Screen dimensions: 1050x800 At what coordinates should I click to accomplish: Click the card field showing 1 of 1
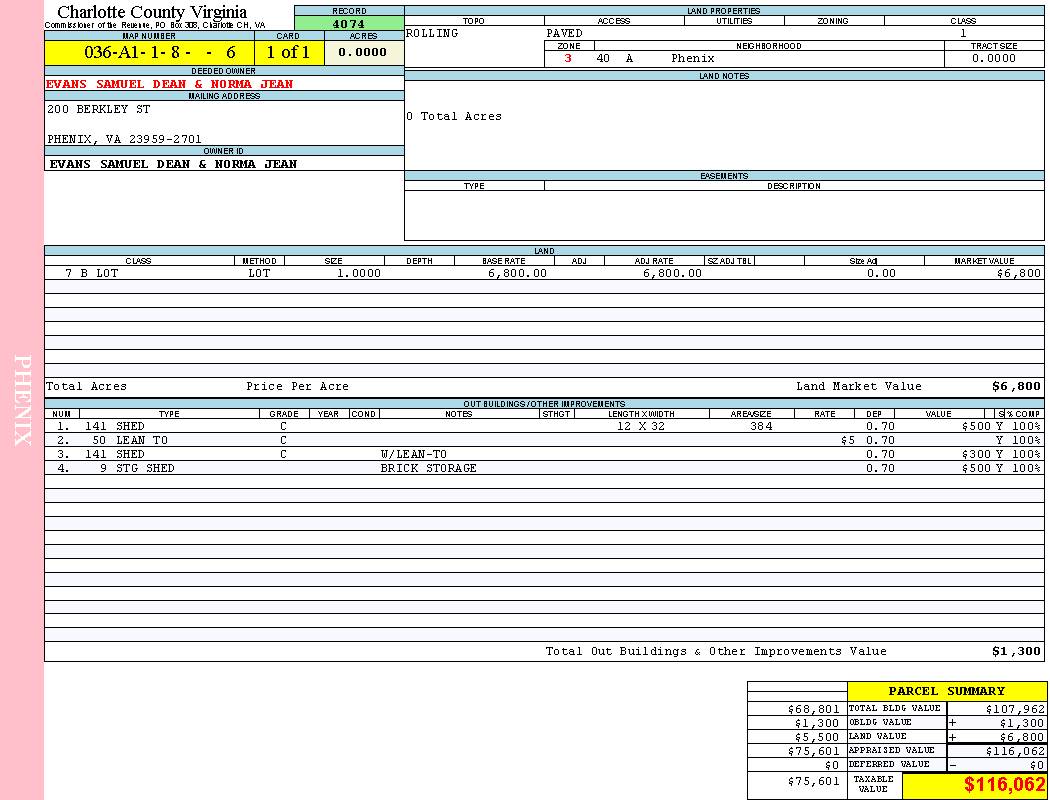(x=288, y=53)
